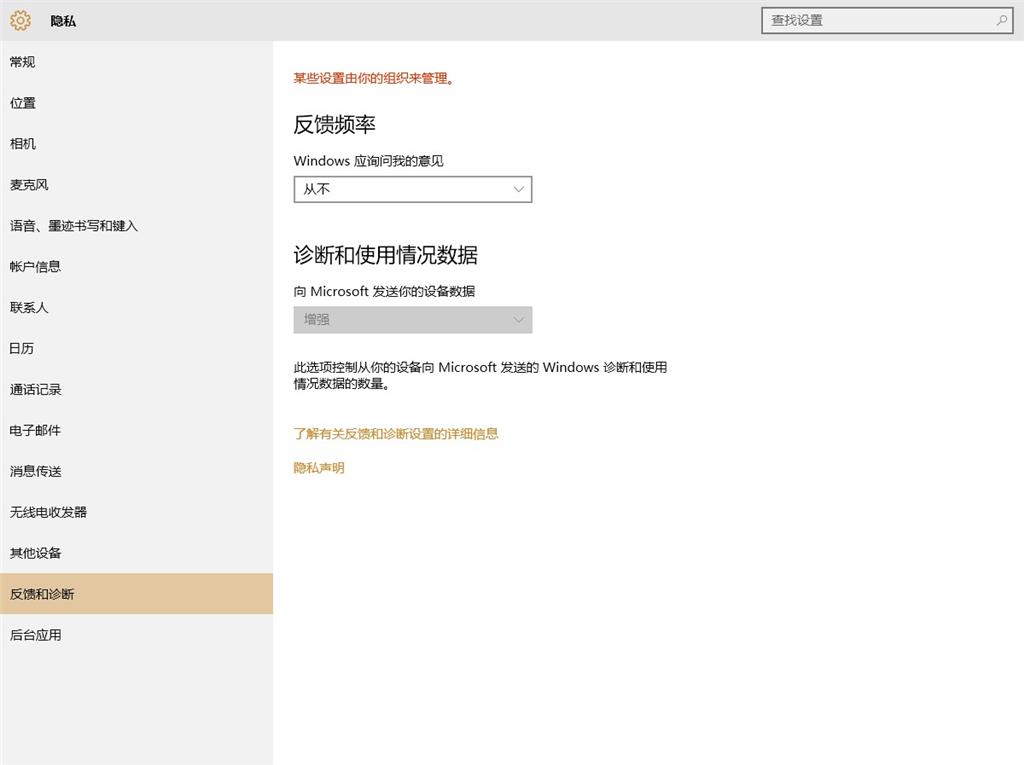Go to 帐户信息 settings
1024x765 pixels.
point(136,267)
